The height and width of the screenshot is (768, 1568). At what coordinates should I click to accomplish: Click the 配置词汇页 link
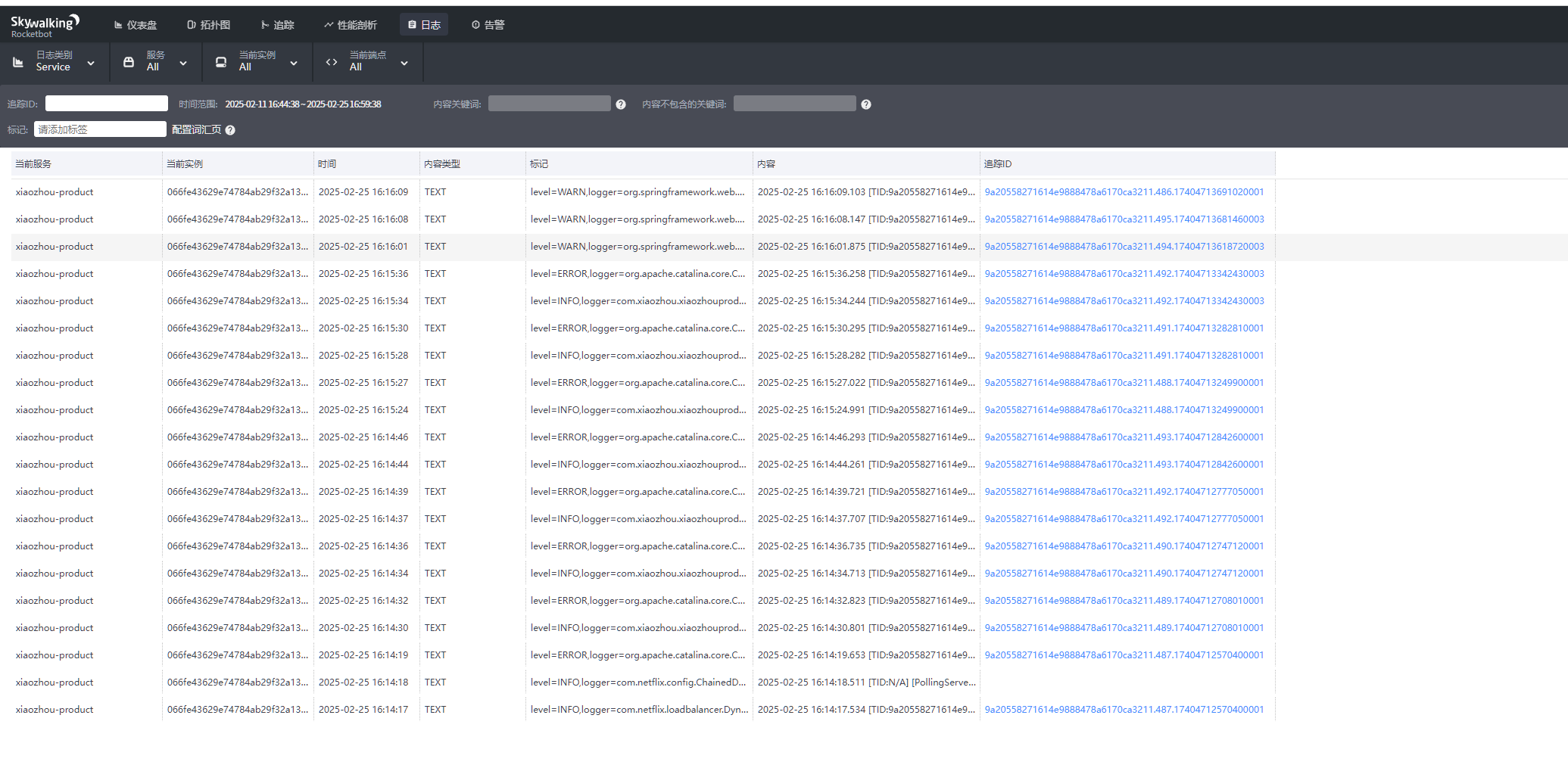196,130
